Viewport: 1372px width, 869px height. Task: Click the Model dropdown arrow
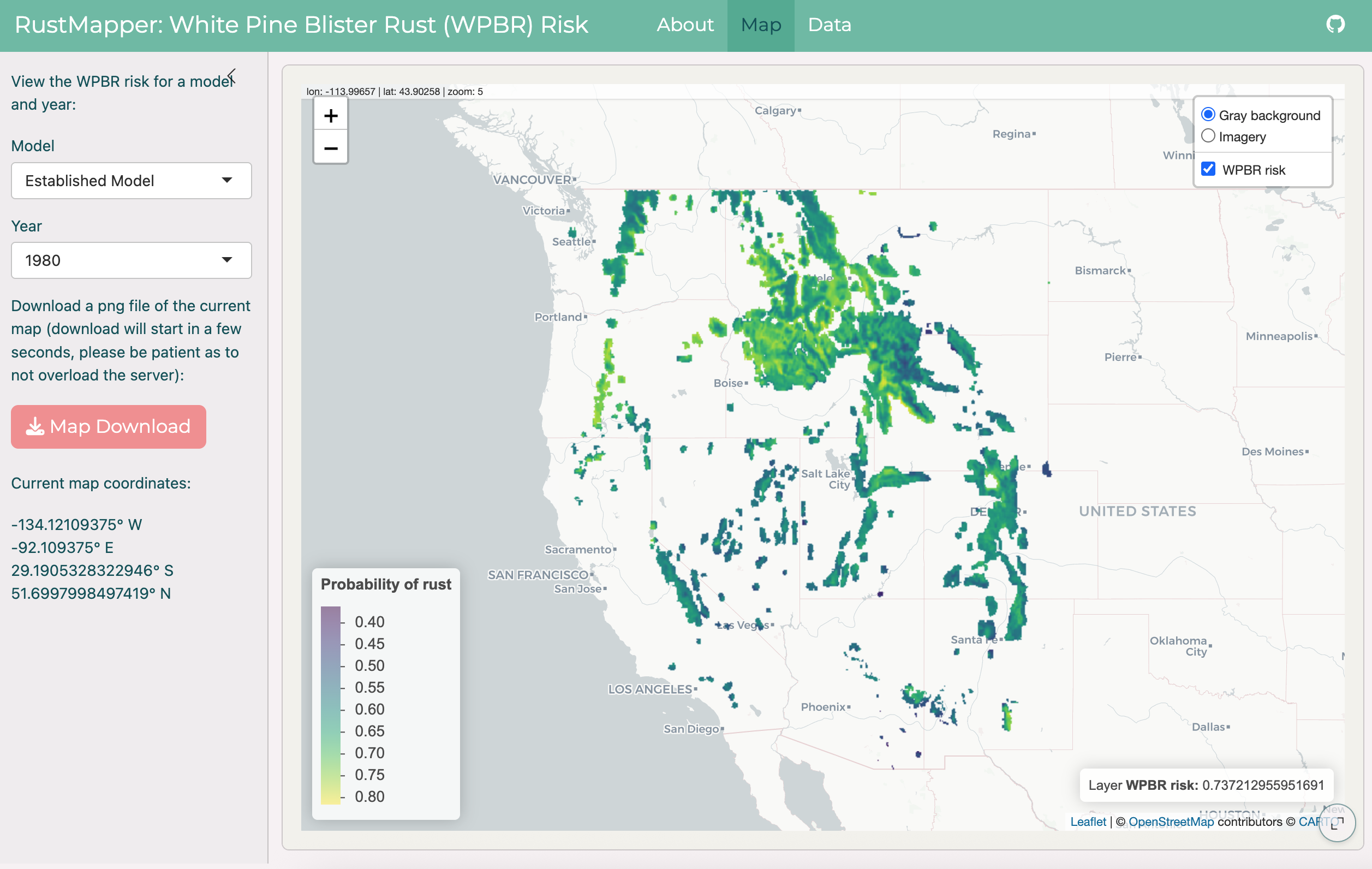(227, 180)
